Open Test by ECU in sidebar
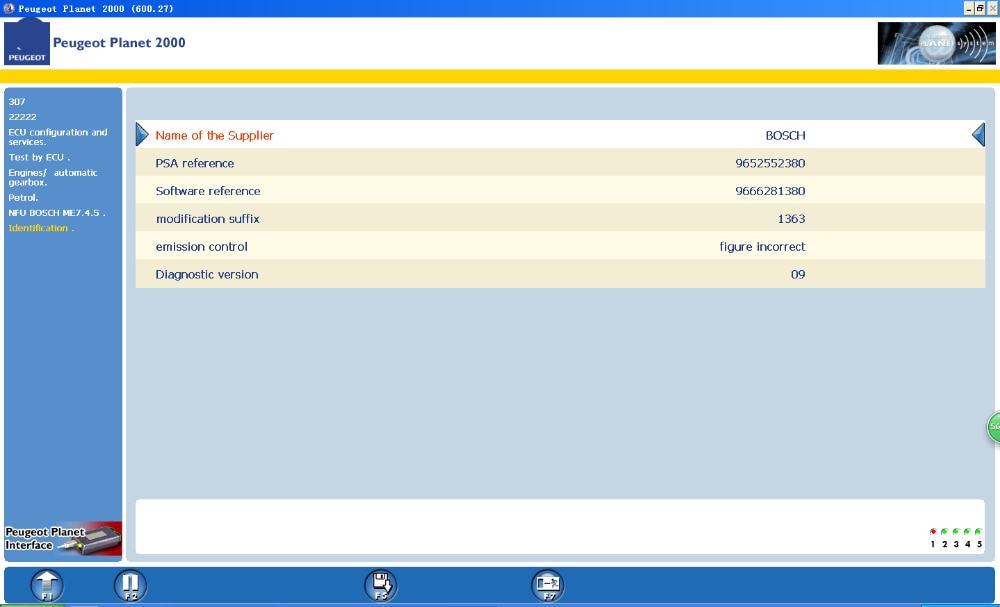 pyautogui.click(x=39, y=157)
